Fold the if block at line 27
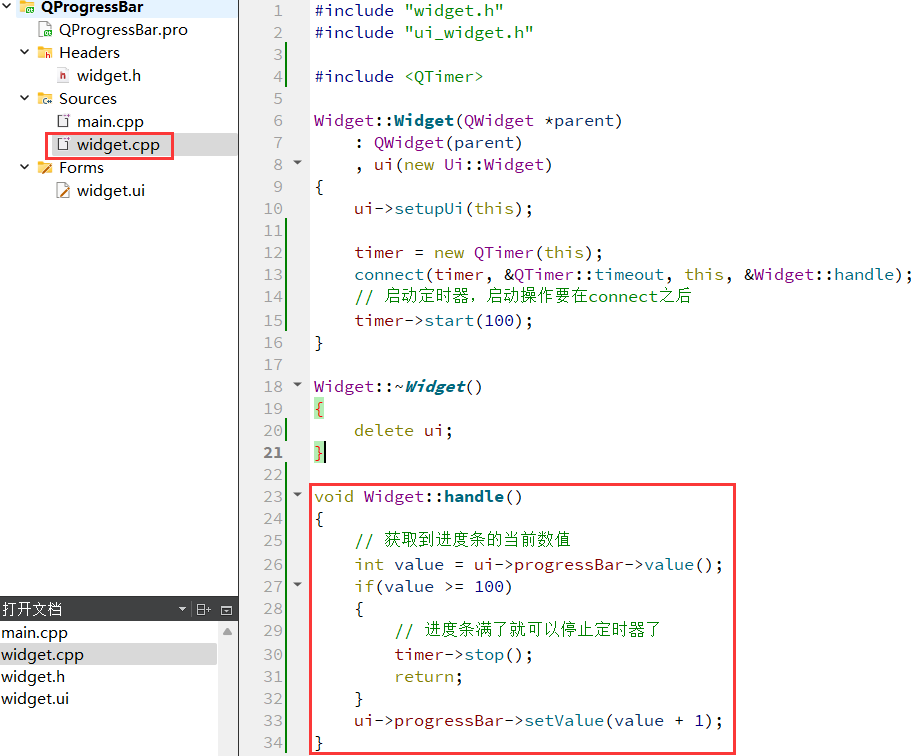The width and height of the screenshot is (922, 756). (298, 584)
